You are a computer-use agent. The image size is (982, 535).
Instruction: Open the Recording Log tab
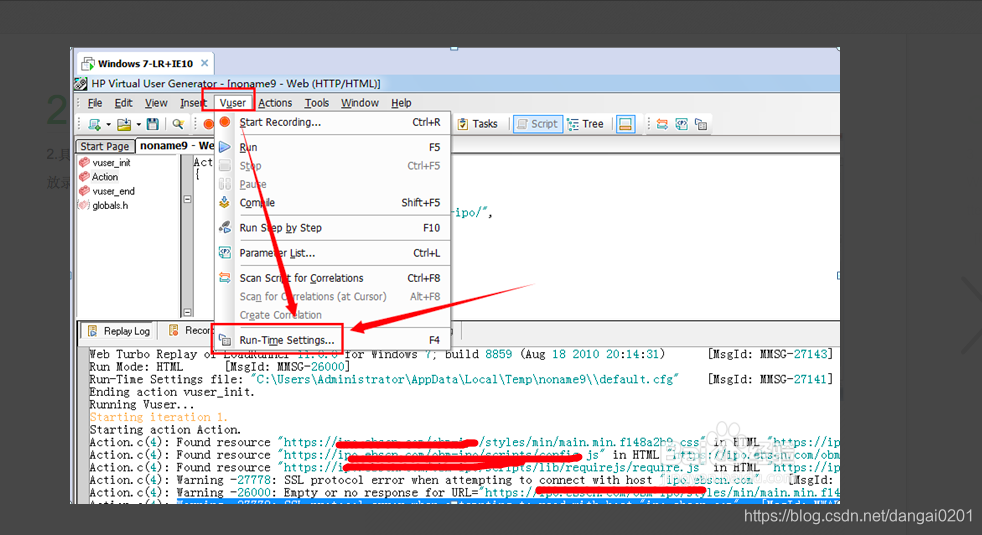[190, 330]
